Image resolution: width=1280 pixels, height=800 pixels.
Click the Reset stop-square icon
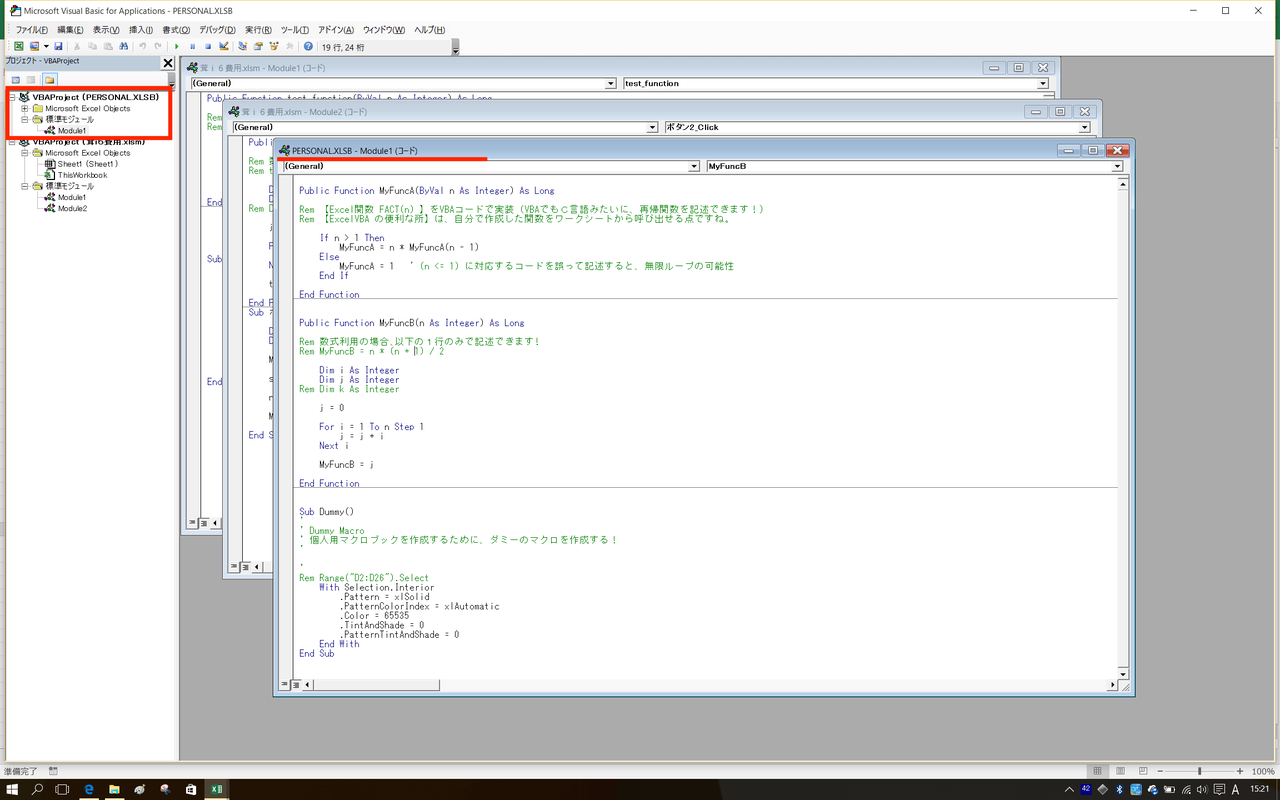coord(208,46)
